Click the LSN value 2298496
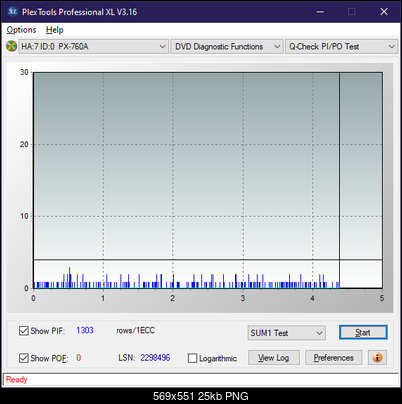 coord(155,358)
